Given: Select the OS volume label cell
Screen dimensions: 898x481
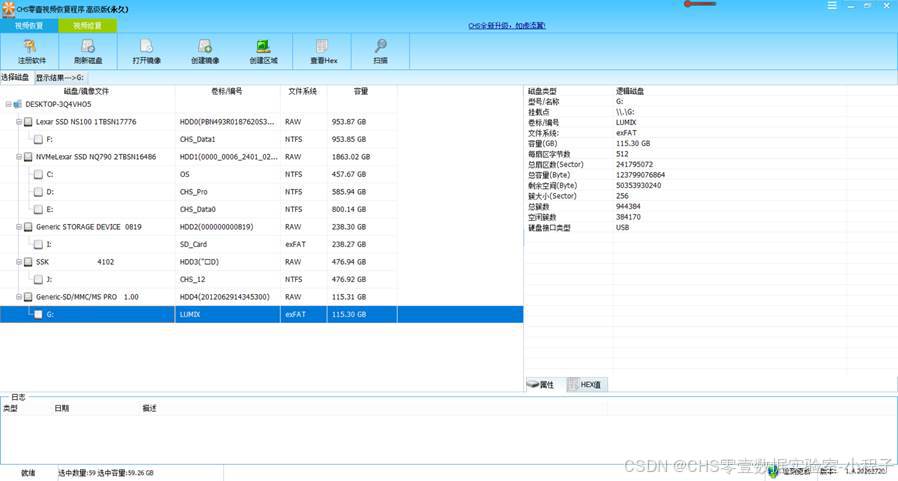Looking at the screenshot, I should point(184,174).
